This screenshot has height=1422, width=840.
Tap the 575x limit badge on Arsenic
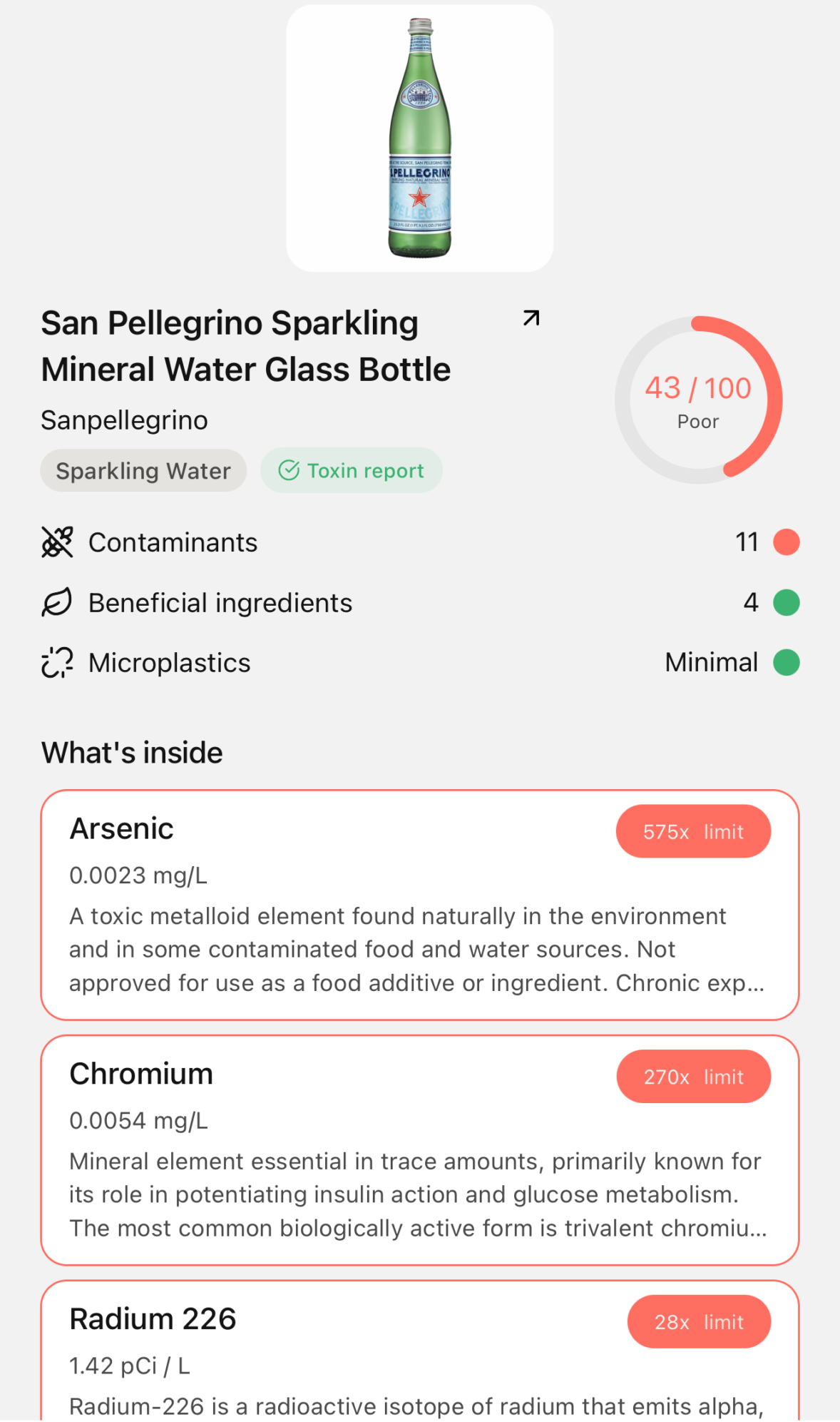pos(693,832)
